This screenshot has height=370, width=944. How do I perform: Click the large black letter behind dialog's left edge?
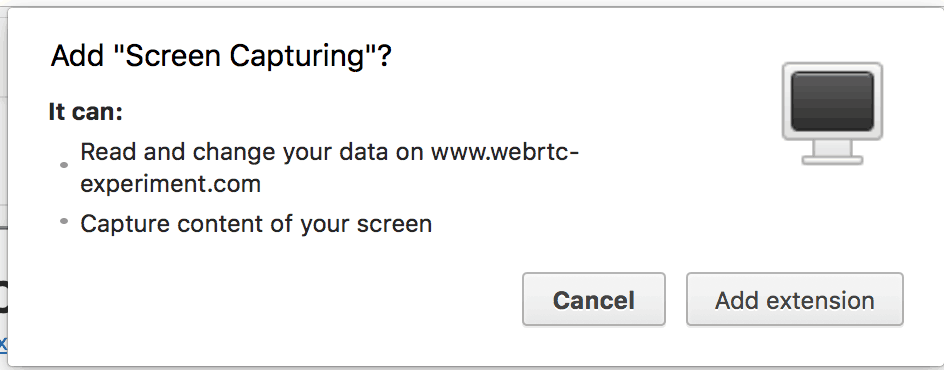click(3, 297)
